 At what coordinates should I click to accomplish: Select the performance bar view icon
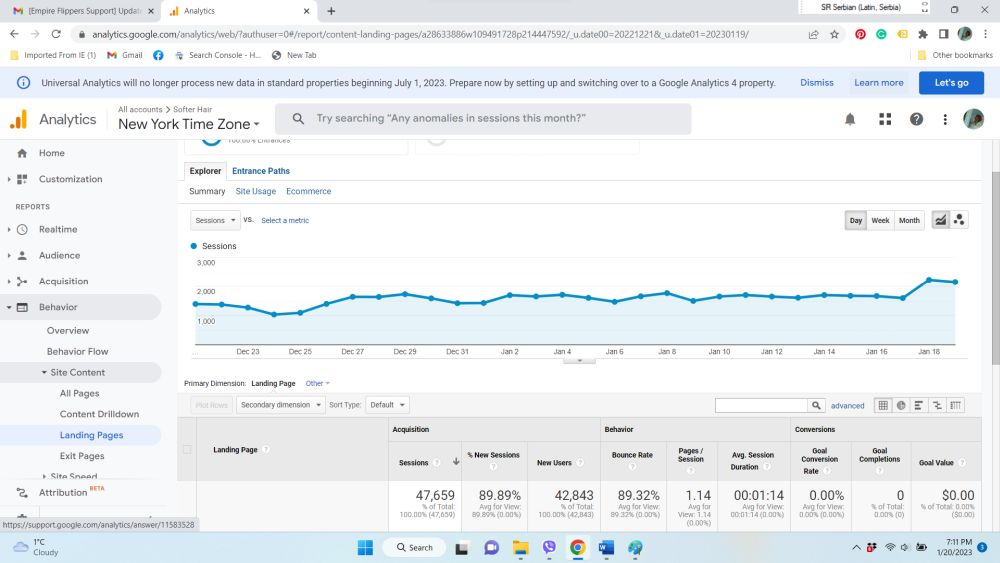tap(919, 406)
